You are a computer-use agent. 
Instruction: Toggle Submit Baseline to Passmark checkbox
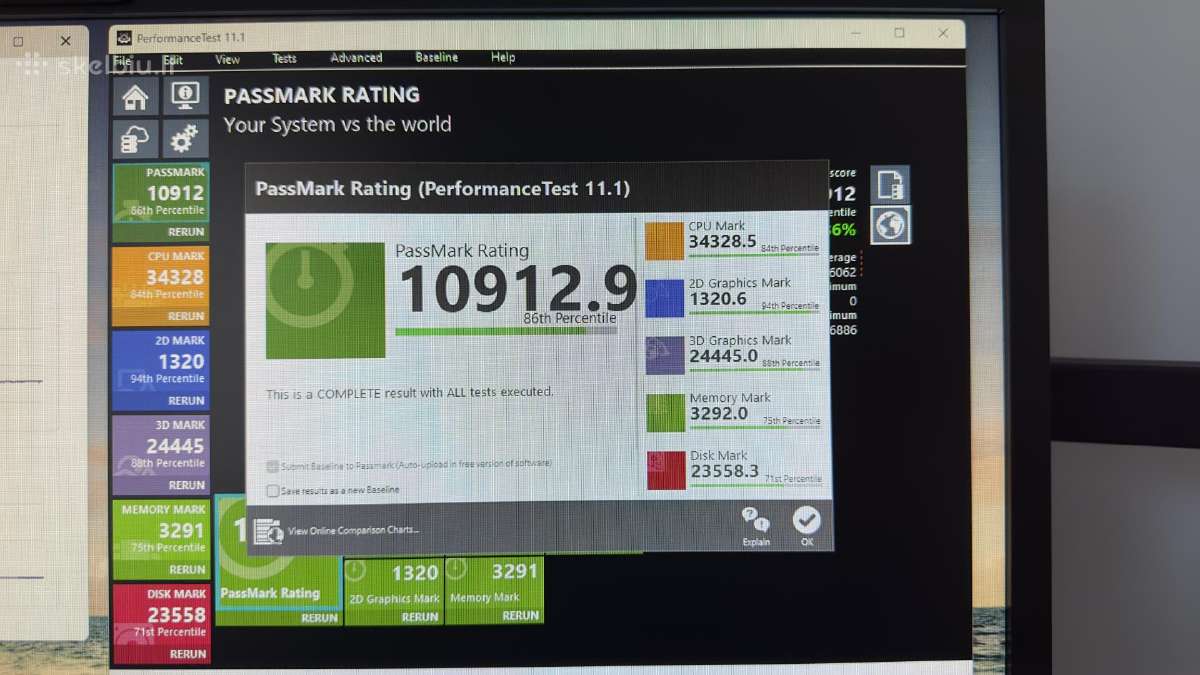point(273,466)
